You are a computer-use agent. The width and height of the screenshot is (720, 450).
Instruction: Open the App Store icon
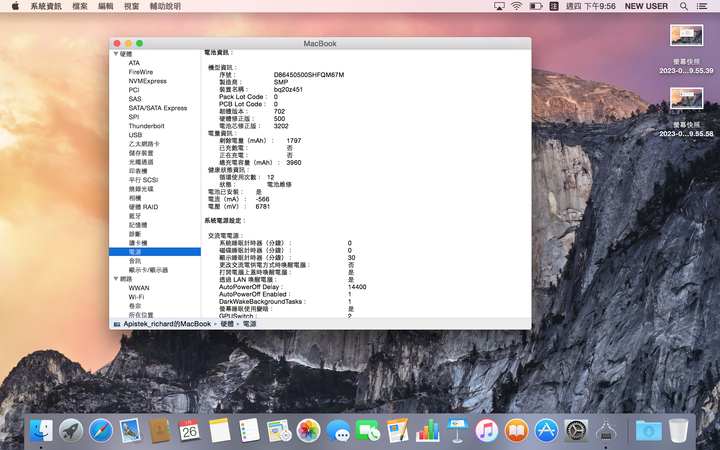pyautogui.click(x=546, y=431)
